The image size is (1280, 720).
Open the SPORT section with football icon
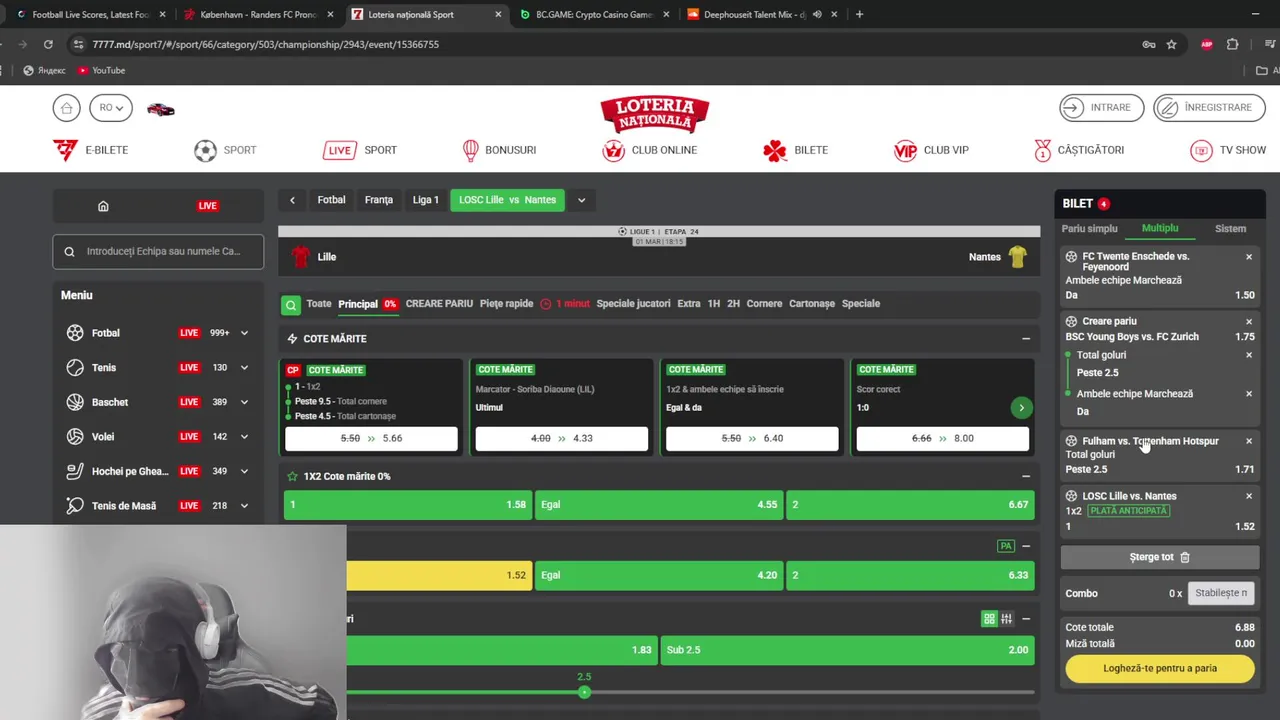coord(225,150)
